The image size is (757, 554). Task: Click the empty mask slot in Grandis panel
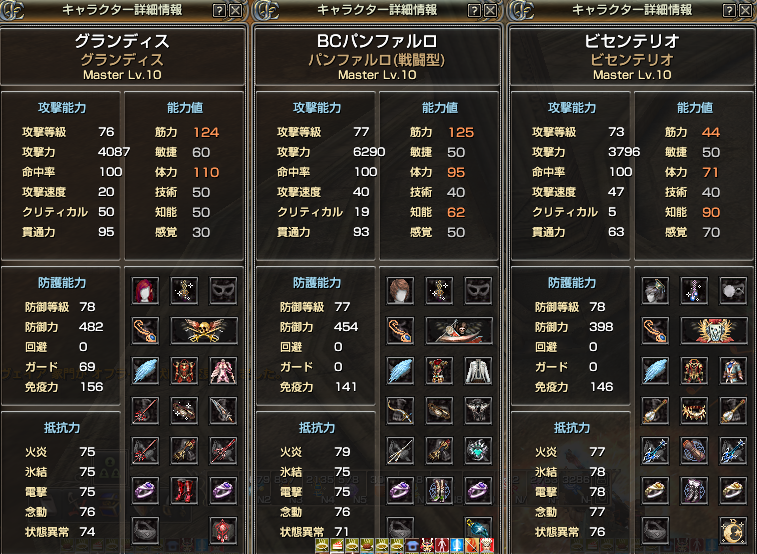pyautogui.click(x=223, y=291)
